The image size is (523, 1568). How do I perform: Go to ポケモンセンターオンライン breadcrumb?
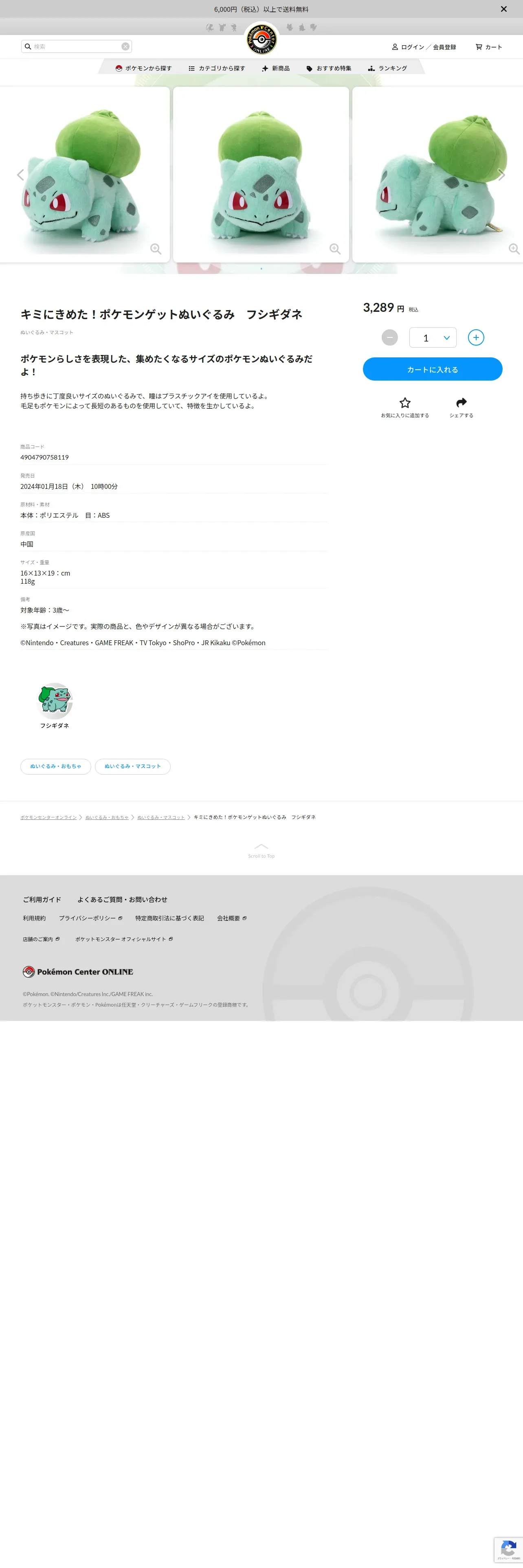(49, 817)
